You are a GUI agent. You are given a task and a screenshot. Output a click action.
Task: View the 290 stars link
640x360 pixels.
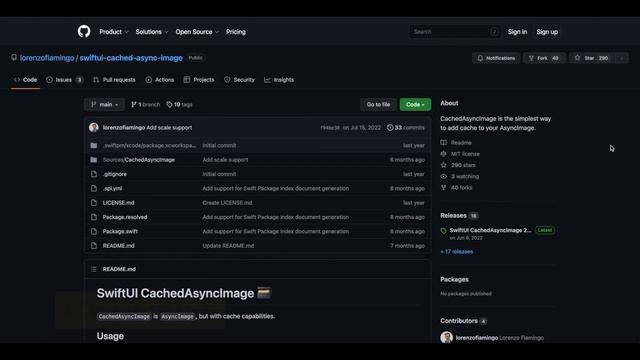pos(463,165)
